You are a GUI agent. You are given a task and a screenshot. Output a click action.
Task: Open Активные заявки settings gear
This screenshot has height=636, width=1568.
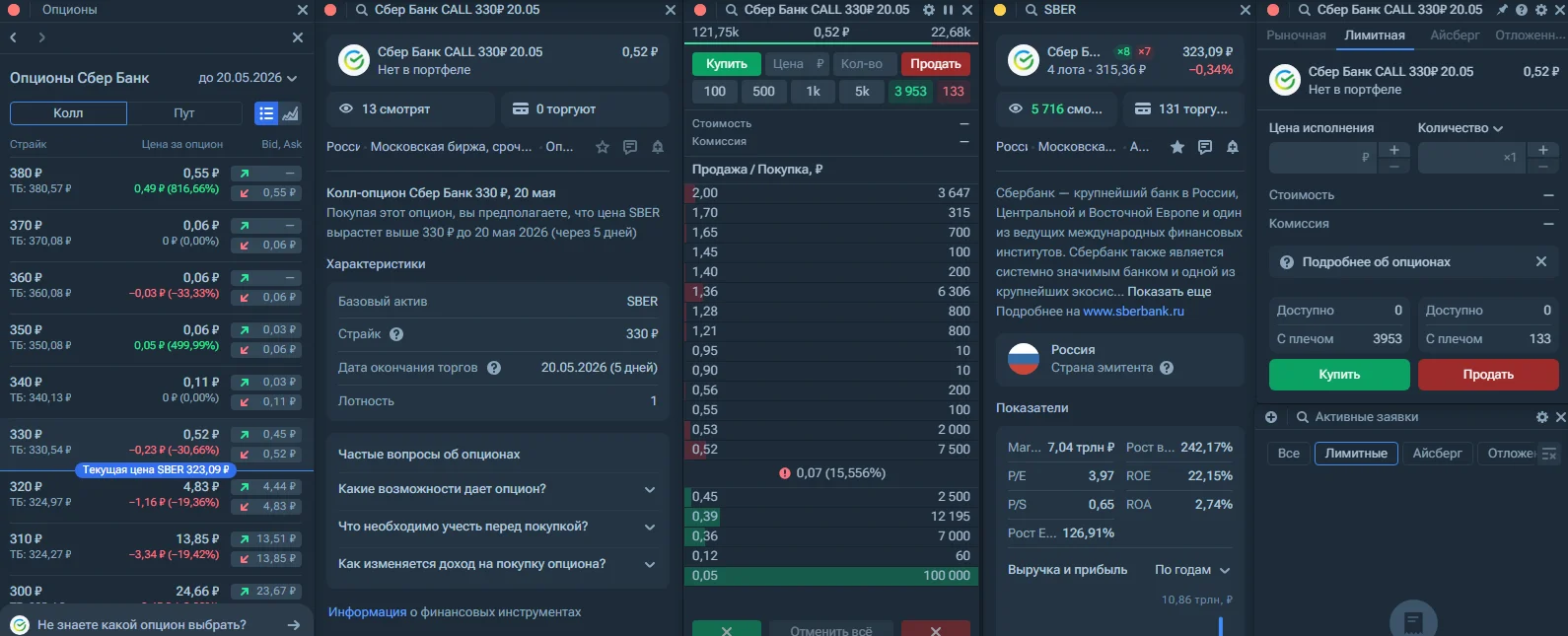(1542, 417)
